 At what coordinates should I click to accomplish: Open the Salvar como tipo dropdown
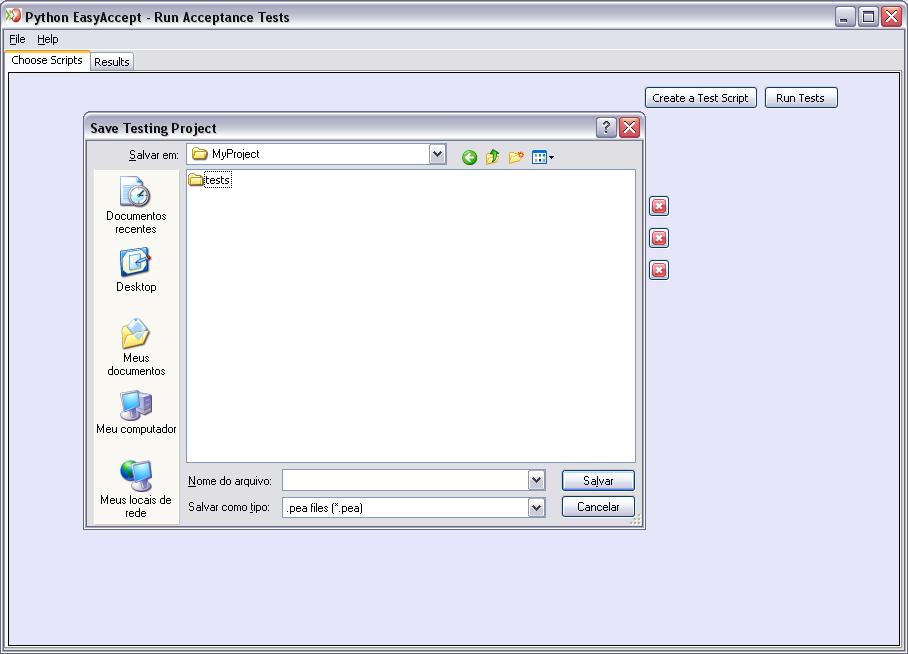[x=536, y=508]
